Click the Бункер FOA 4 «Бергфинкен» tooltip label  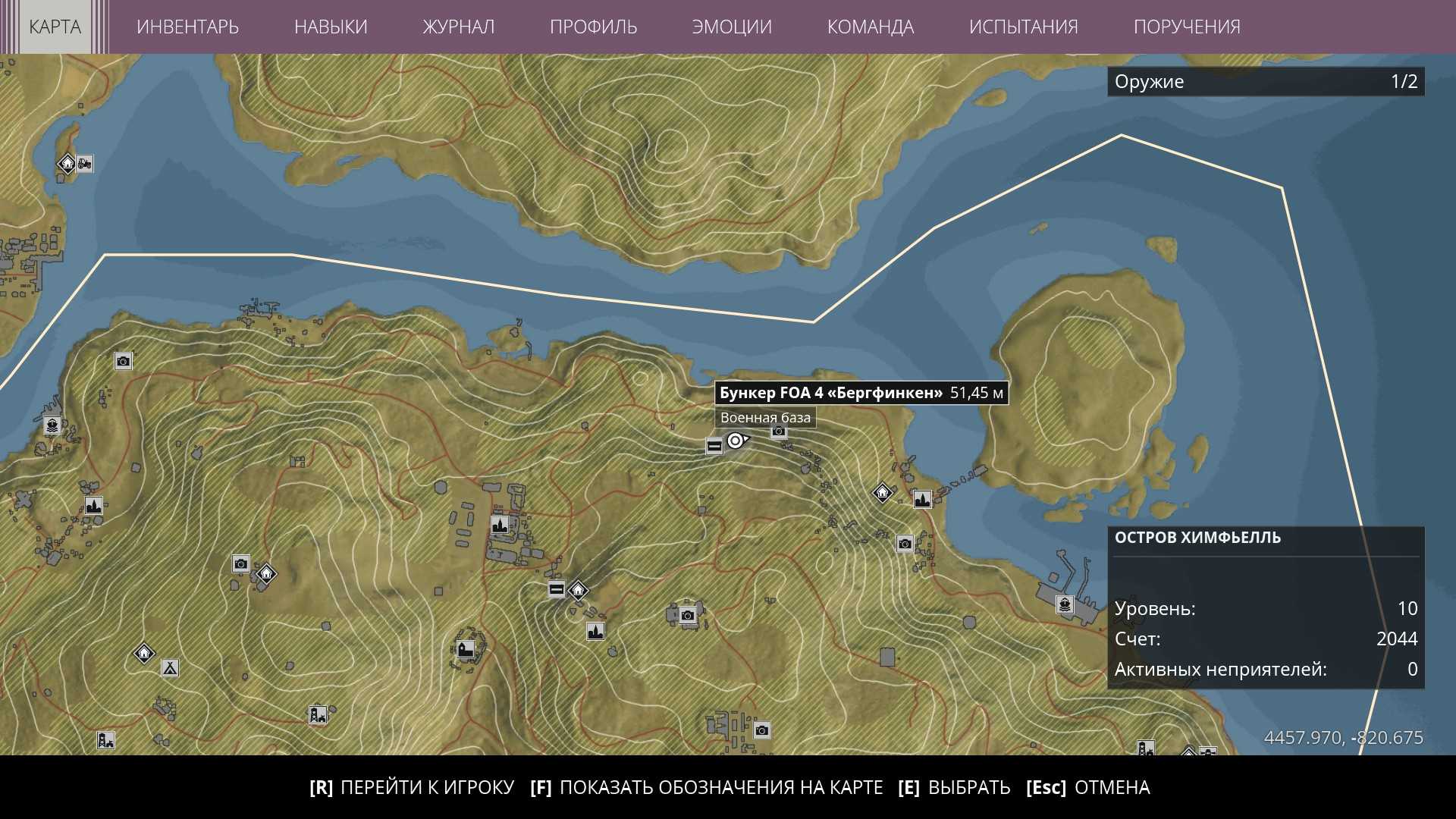[830, 393]
